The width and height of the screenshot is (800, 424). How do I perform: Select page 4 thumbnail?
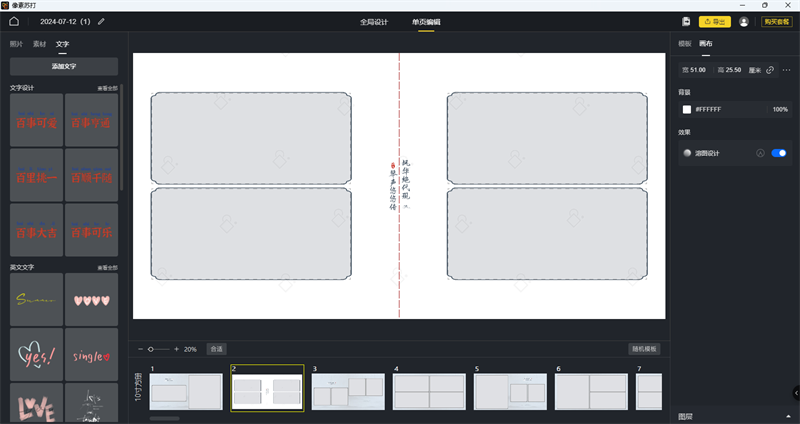(x=429, y=391)
